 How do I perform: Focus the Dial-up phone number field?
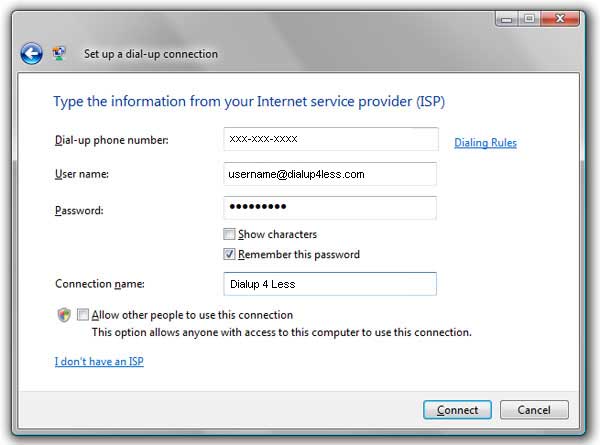(331, 139)
